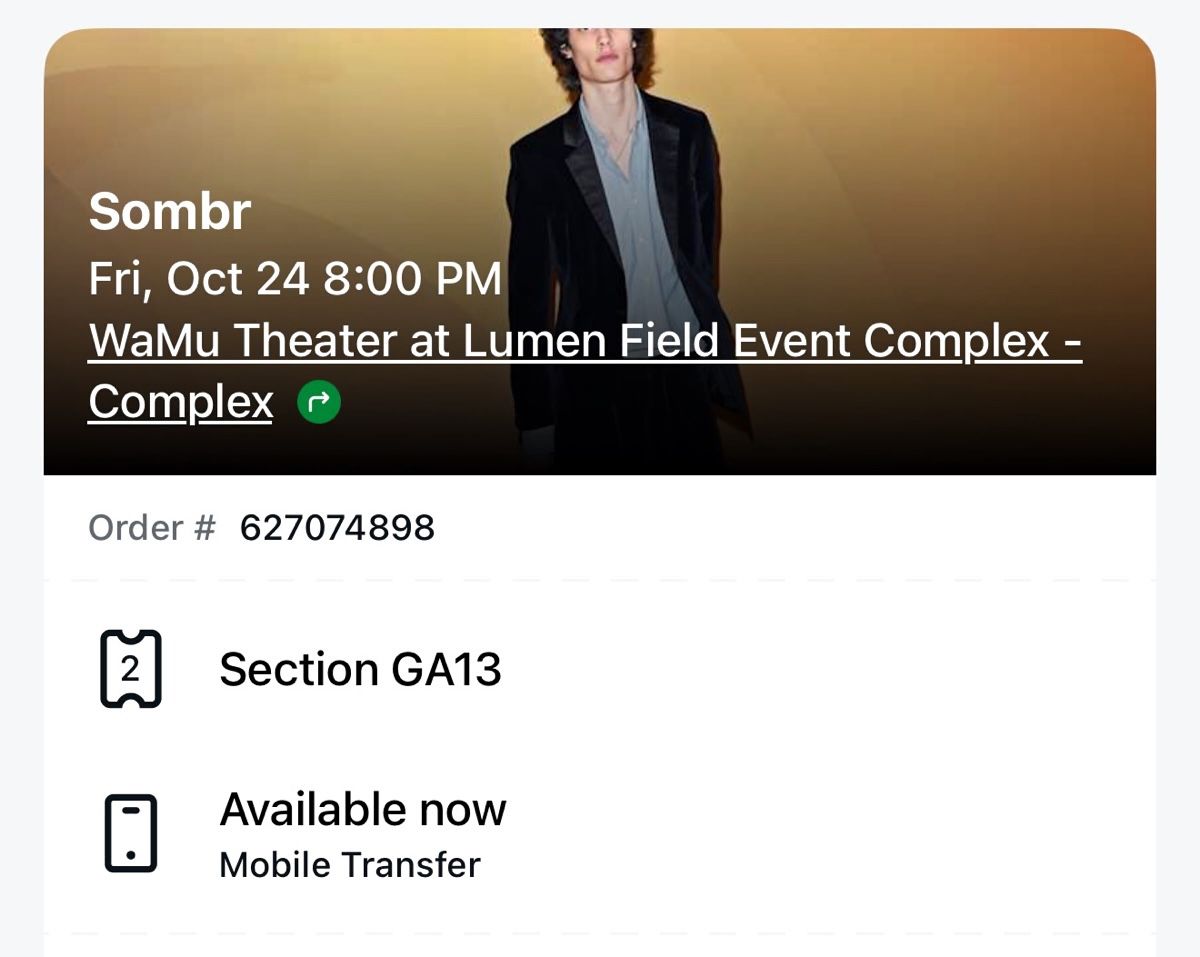Tap the Mobile Transfer label

(349, 864)
